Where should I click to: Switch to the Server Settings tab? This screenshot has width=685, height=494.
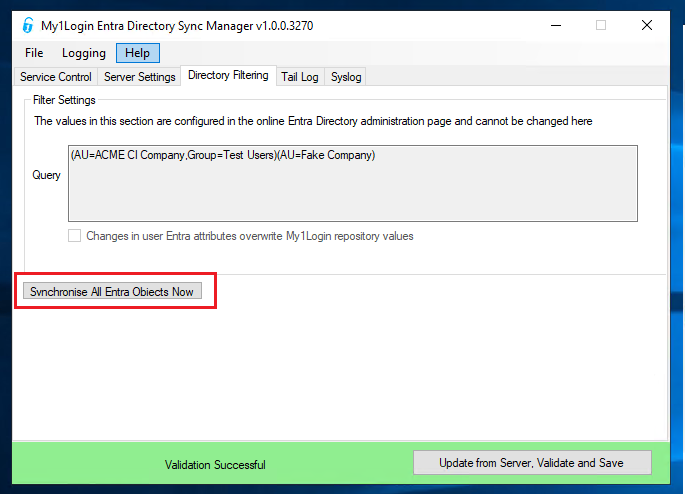tap(140, 77)
